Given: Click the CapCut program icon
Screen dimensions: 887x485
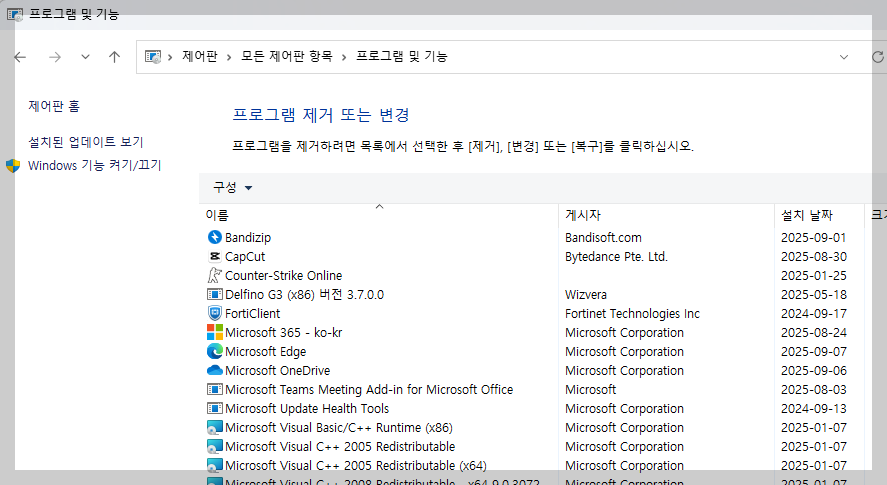Looking at the screenshot, I should [214, 256].
